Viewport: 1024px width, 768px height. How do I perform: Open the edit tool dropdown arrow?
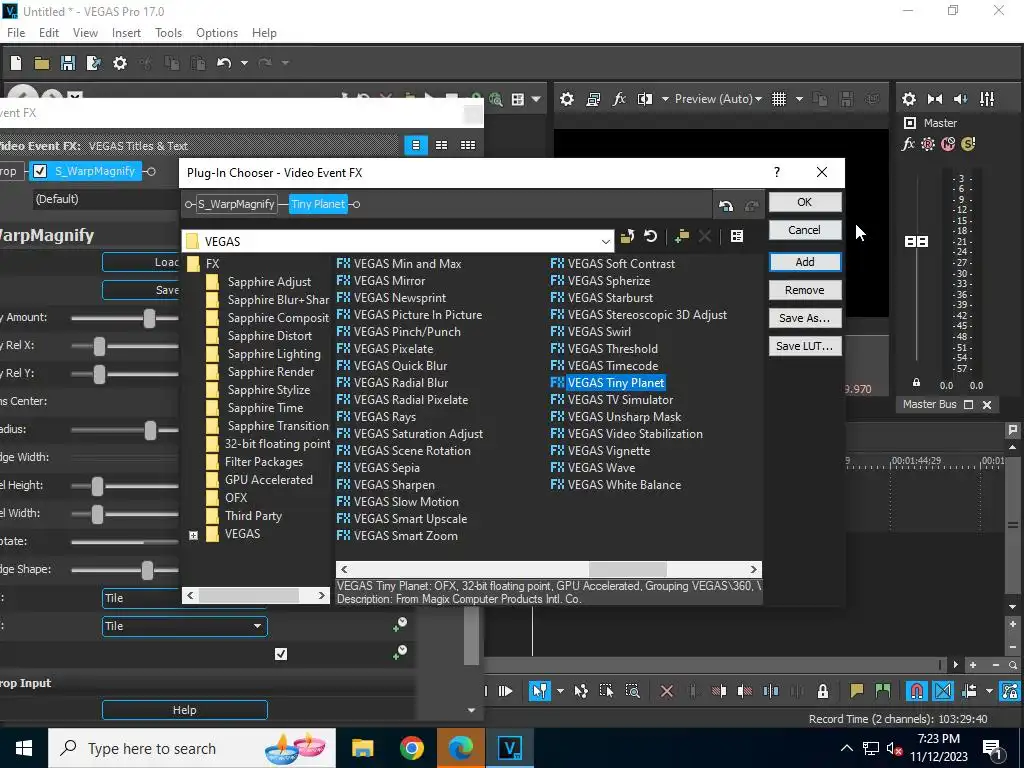[x=560, y=691]
